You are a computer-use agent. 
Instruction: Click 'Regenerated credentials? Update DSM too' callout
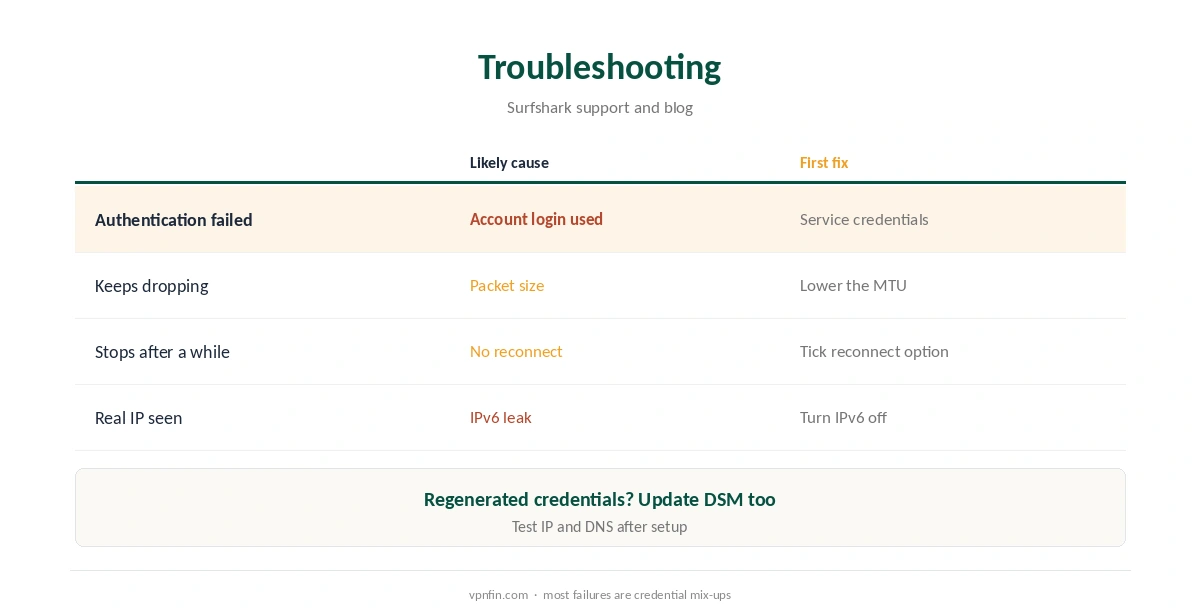click(x=599, y=499)
